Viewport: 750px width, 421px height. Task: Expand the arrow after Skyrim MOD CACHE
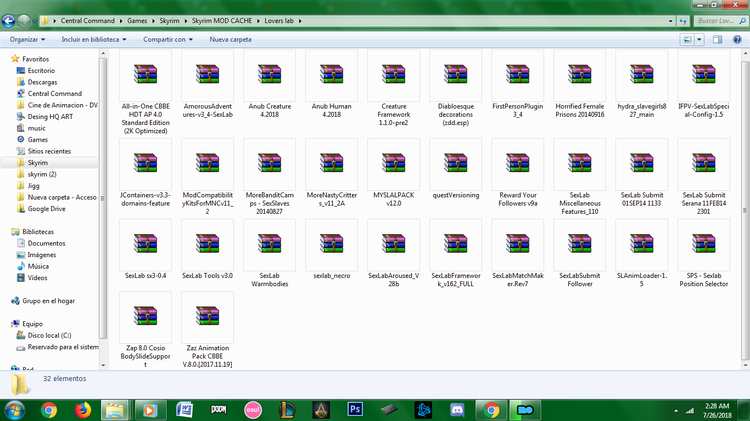coord(258,21)
